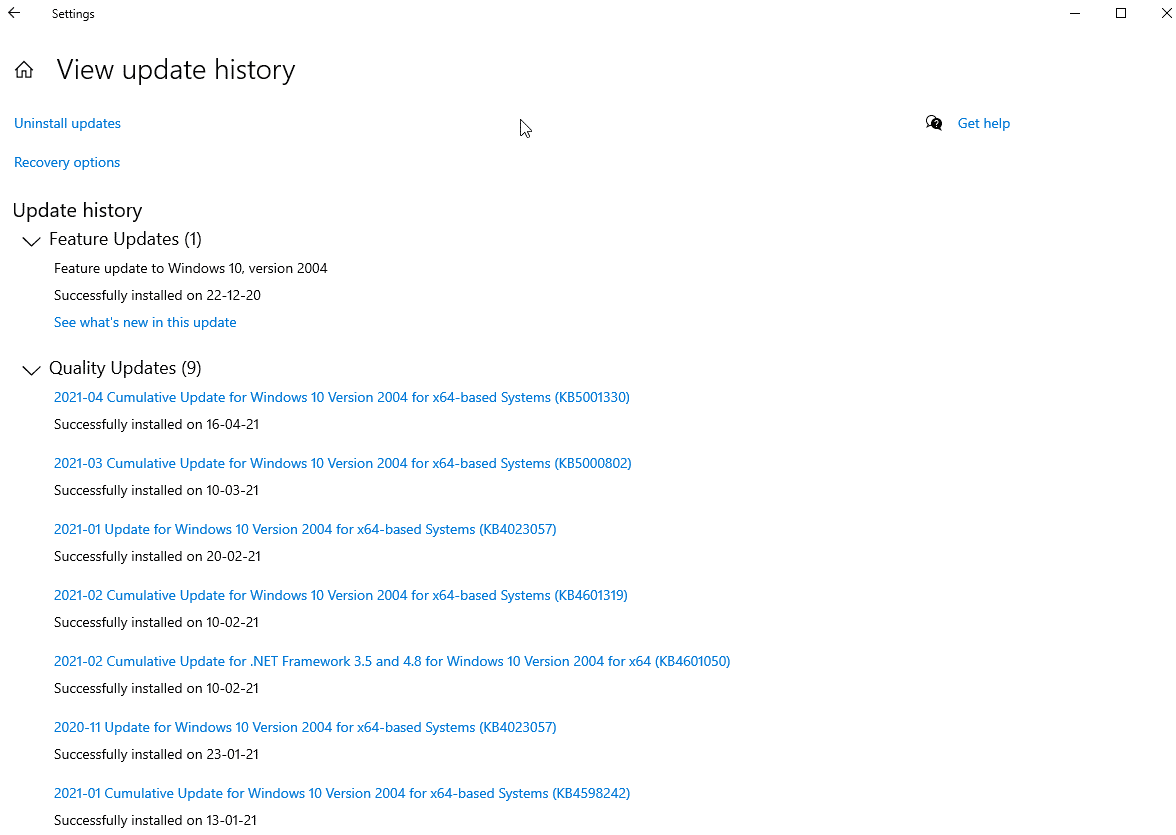Open KB4601319 cumulative update link
Screen dimensions: 1176x835
340,595
